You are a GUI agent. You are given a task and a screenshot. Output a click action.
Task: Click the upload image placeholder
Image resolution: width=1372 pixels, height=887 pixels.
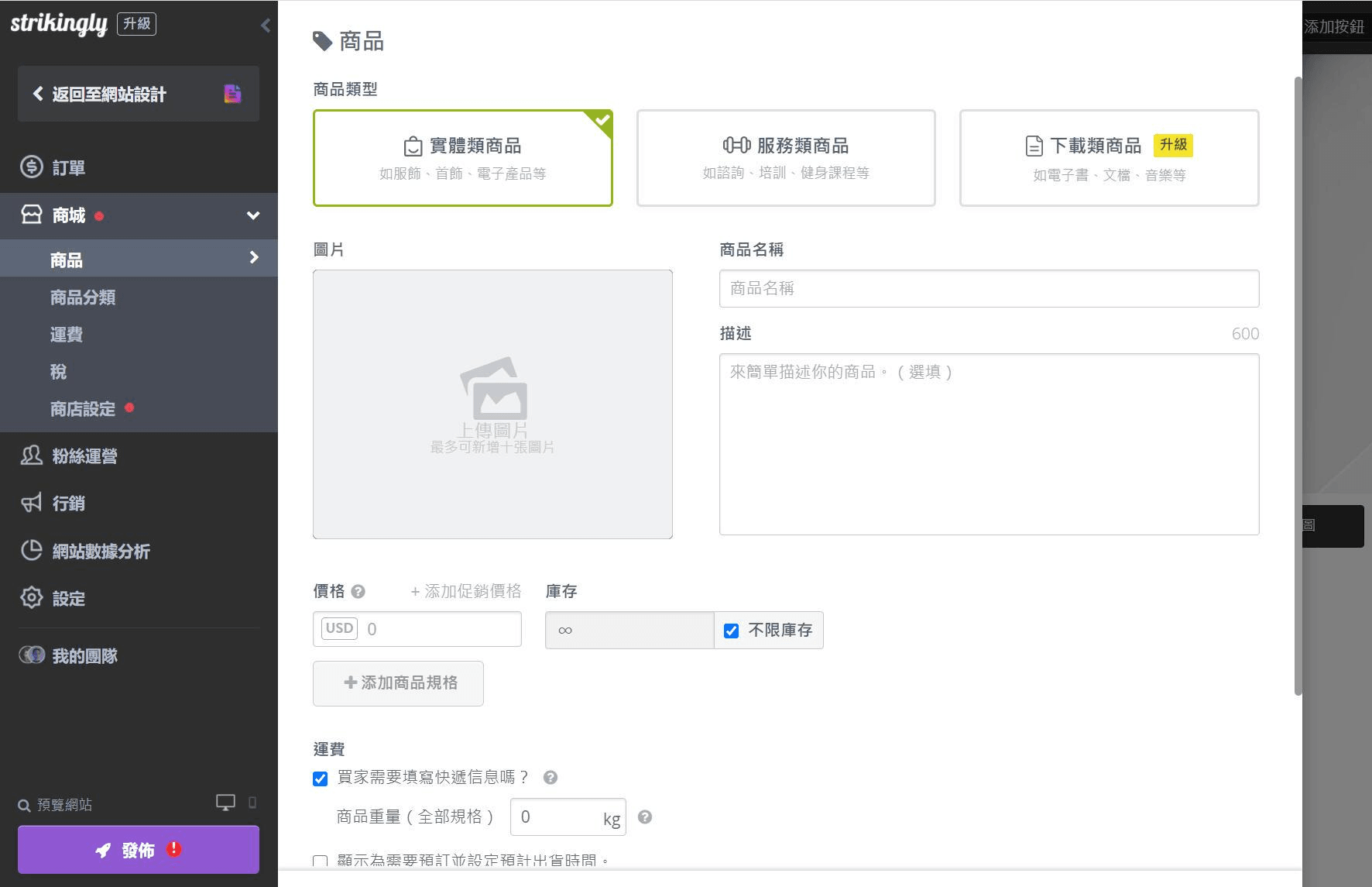pos(492,404)
